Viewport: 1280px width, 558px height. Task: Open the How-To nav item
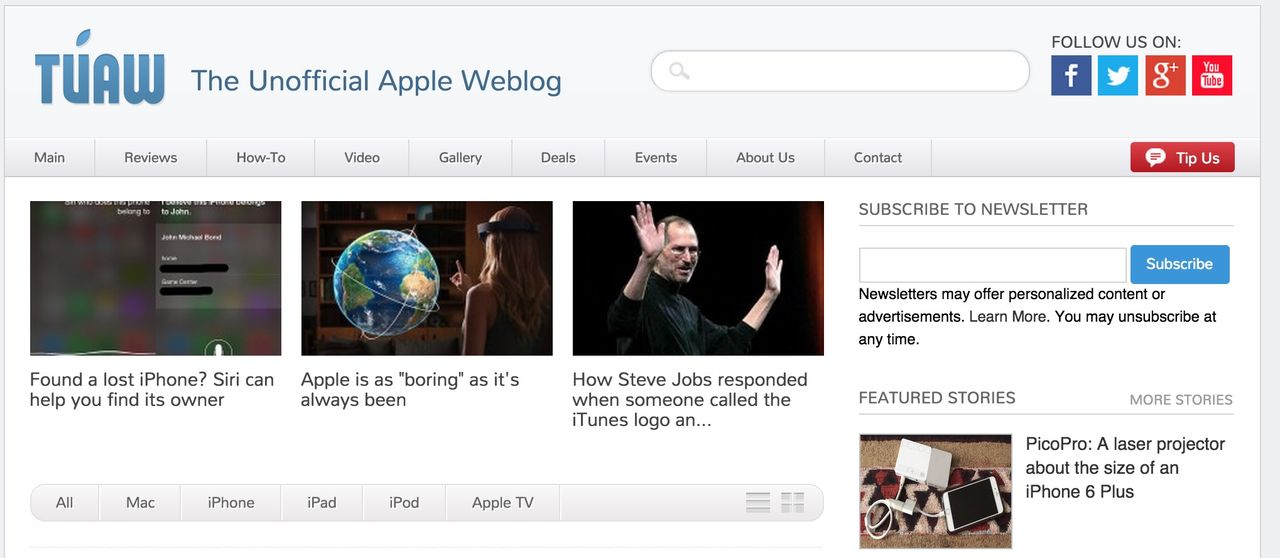[x=261, y=157]
